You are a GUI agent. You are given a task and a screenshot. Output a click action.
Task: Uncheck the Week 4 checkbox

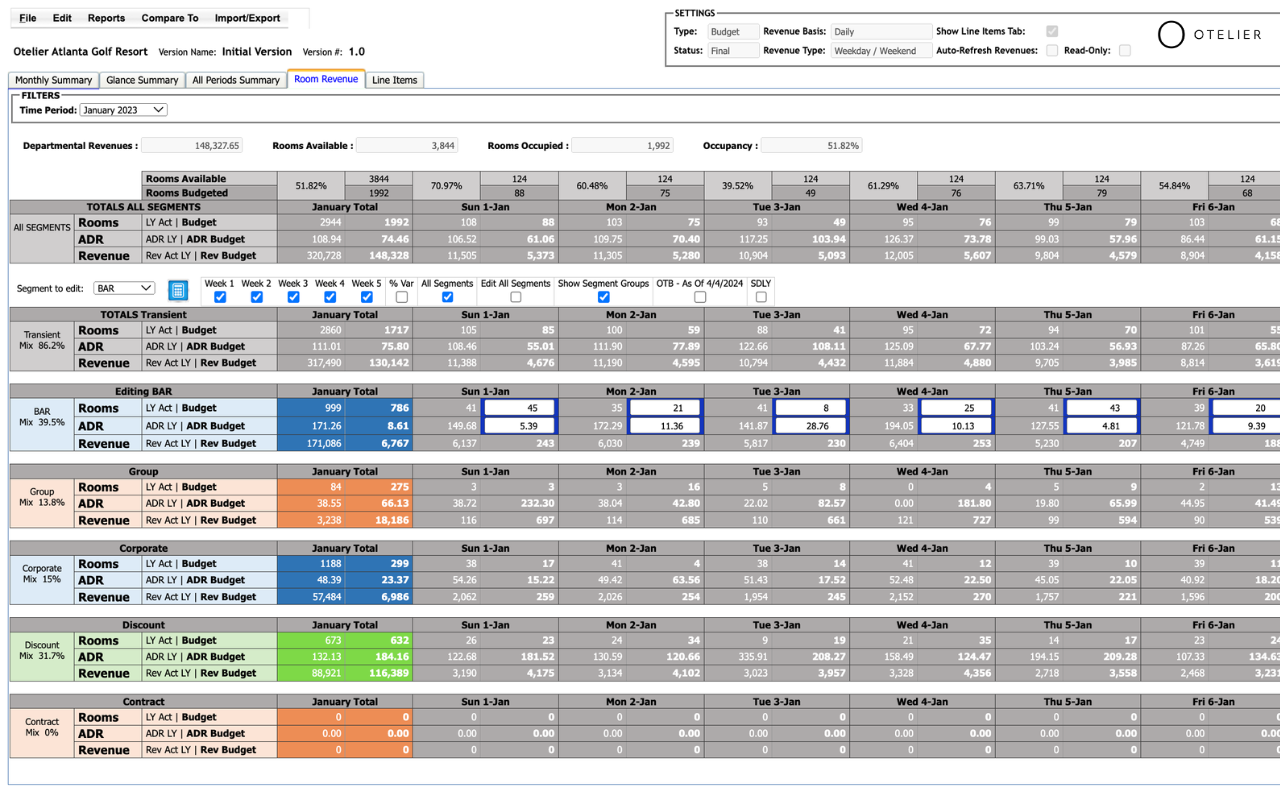(x=330, y=297)
